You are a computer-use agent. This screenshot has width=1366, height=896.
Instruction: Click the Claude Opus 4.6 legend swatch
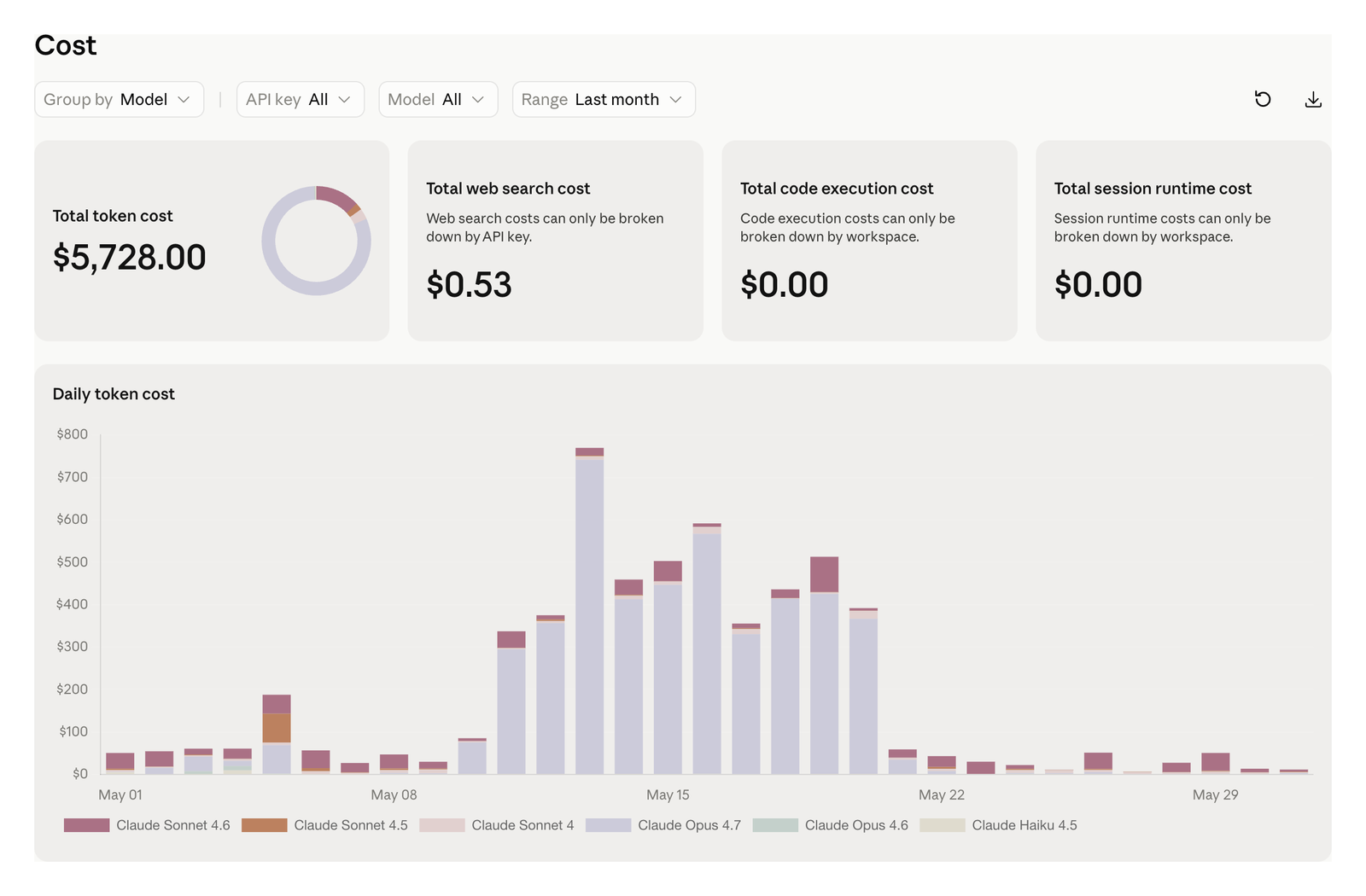click(775, 825)
